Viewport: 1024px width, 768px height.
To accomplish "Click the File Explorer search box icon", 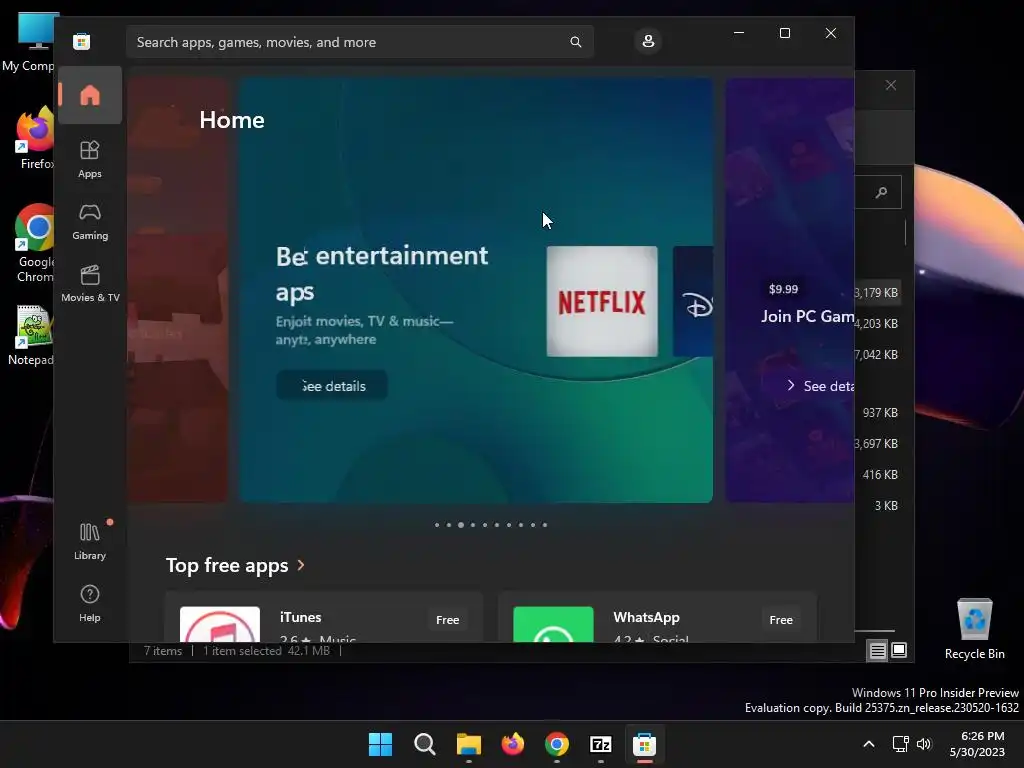I will tap(882, 192).
